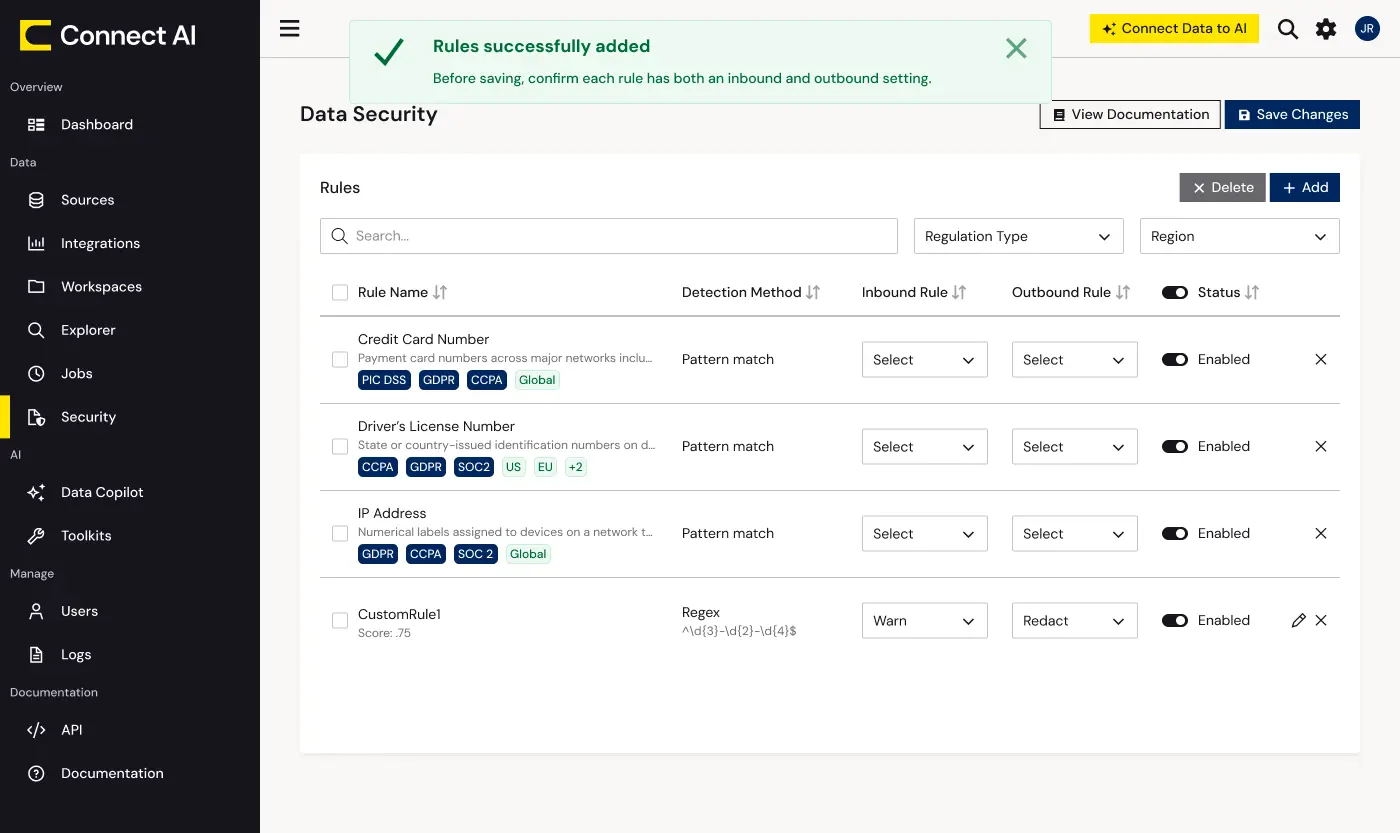Open IP Address inbound rule dropdown

pyautogui.click(x=925, y=534)
